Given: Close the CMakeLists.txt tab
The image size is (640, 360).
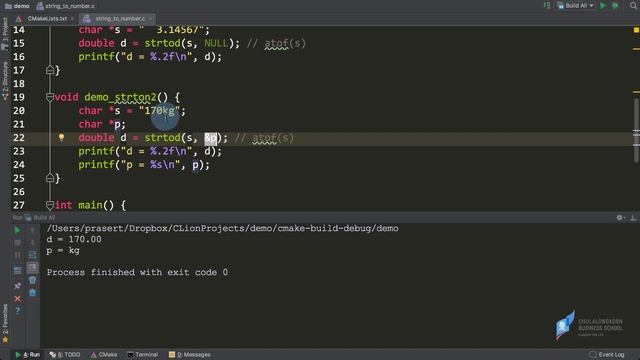Looking at the screenshot, I should (72, 19).
